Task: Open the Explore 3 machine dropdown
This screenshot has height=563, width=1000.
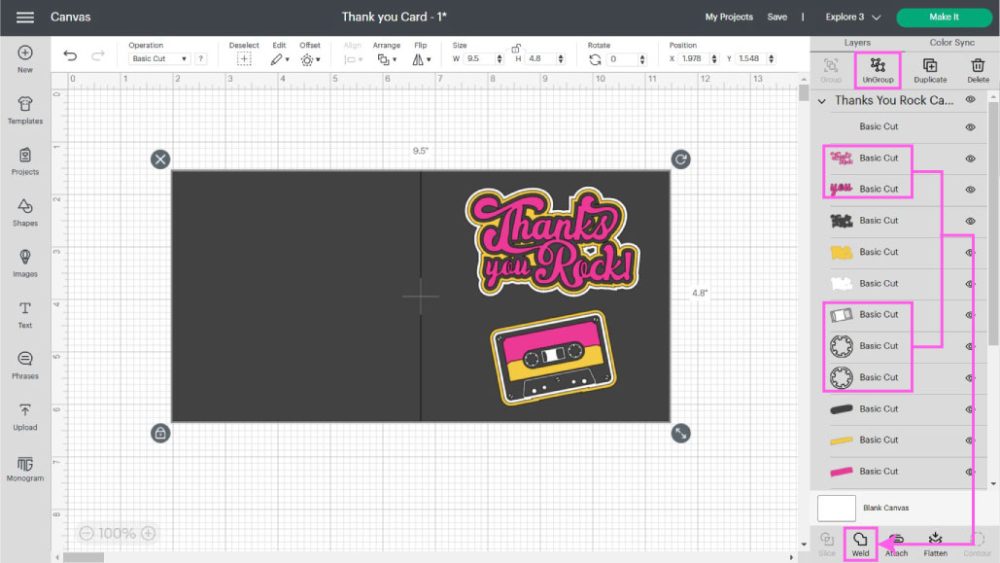Action: (853, 17)
